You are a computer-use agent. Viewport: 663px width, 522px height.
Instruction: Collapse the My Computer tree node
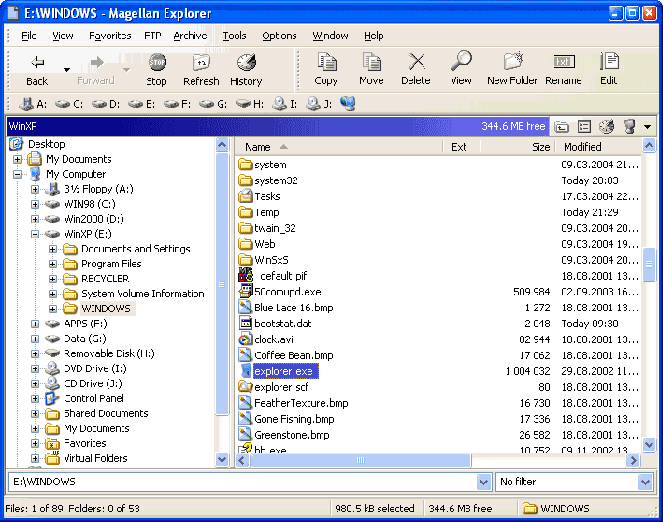point(17,175)
